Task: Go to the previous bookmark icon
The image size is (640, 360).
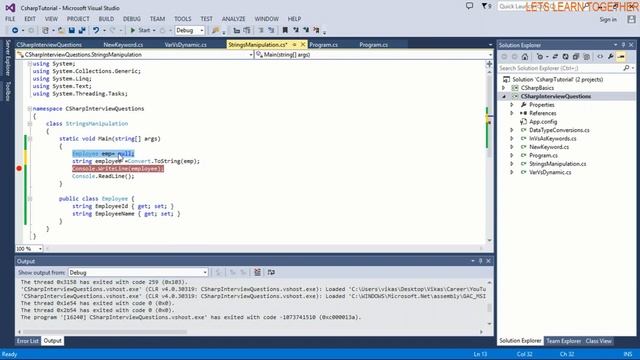Action: click(296, 30)
